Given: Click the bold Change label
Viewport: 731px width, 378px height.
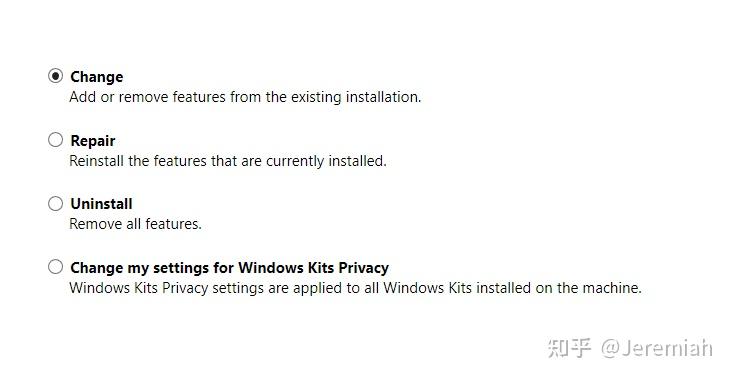Looking at the screenshot, I should point(97,77).
